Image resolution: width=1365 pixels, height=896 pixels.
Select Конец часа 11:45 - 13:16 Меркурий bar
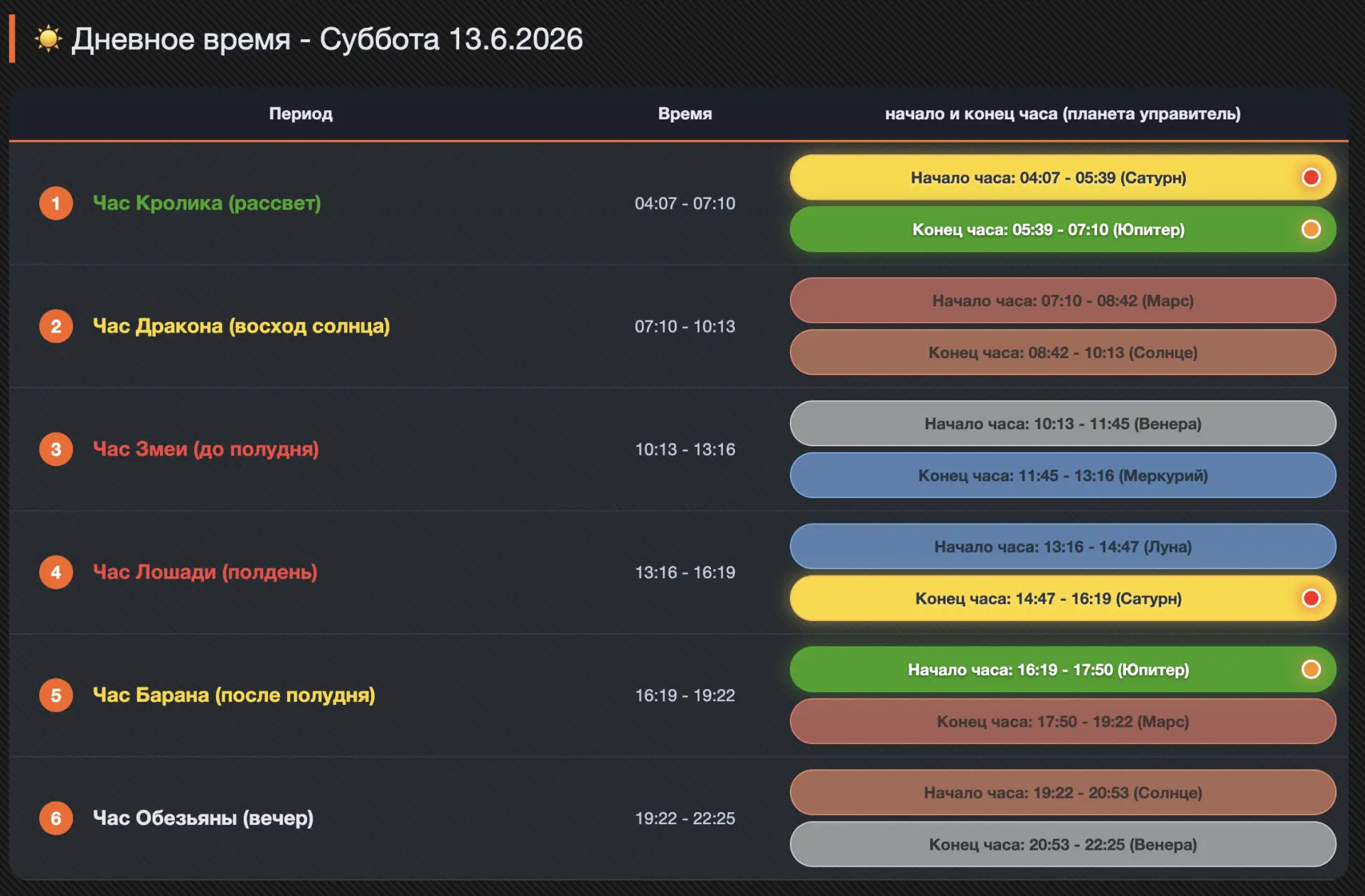(x=1063, y=475)
